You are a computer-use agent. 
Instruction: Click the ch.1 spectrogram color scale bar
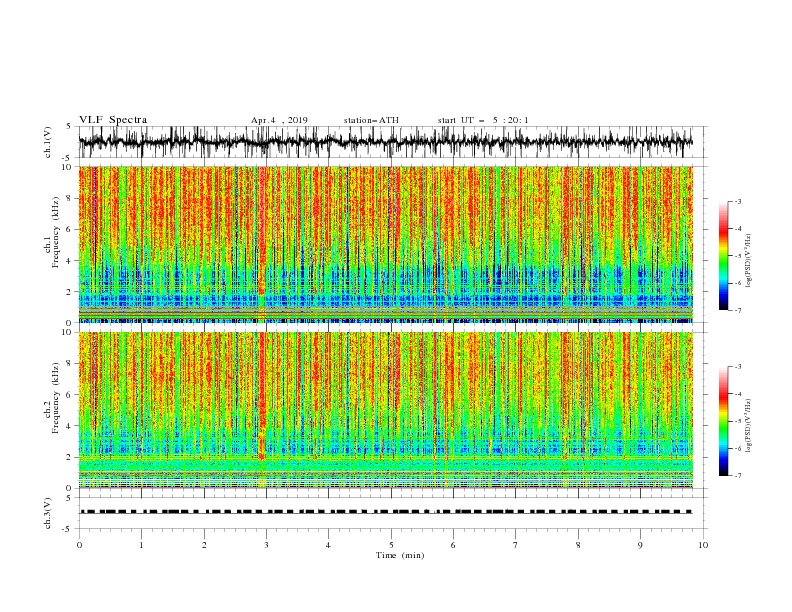point(724,256)
